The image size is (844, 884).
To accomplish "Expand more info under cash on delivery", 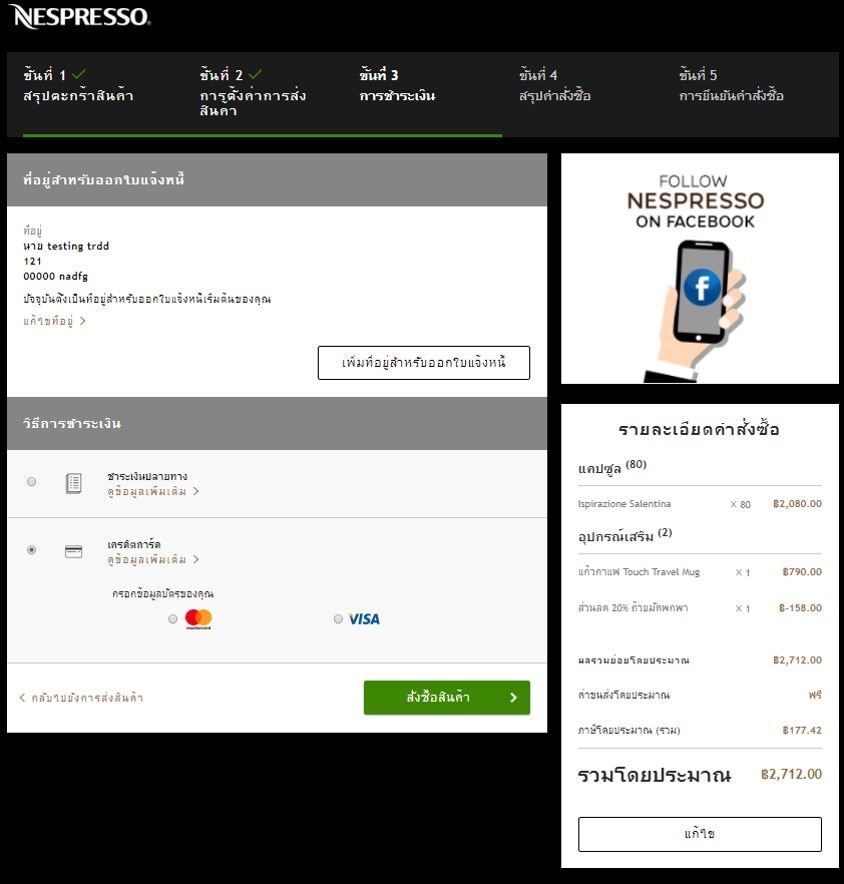I will (x=153, y=492).
